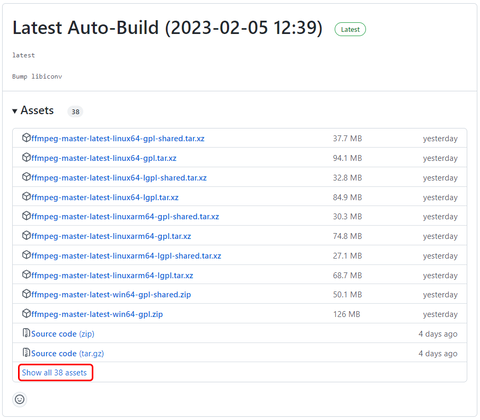Click the 27.1 MB size value
Viewport: 480px width, 420px height.
pyautogui.click(x=347, y=256)
